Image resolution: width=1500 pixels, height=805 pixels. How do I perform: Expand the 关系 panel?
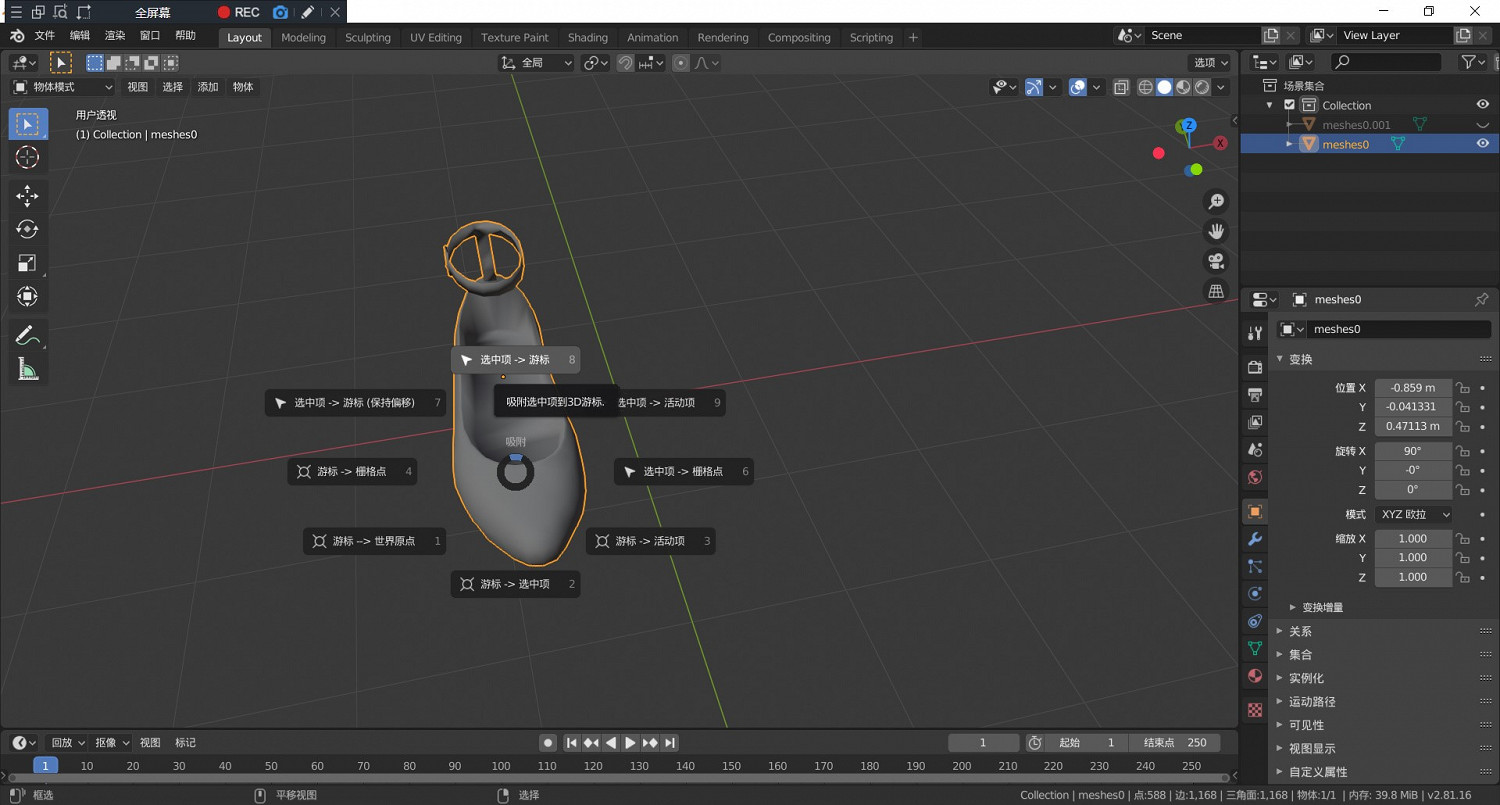[1300, 631]
